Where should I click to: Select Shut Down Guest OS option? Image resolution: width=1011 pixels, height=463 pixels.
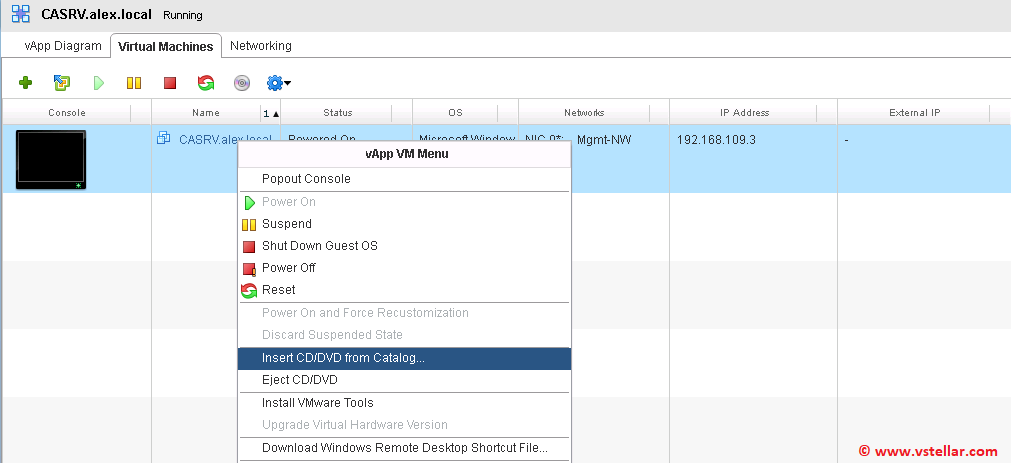click(319, 246)
